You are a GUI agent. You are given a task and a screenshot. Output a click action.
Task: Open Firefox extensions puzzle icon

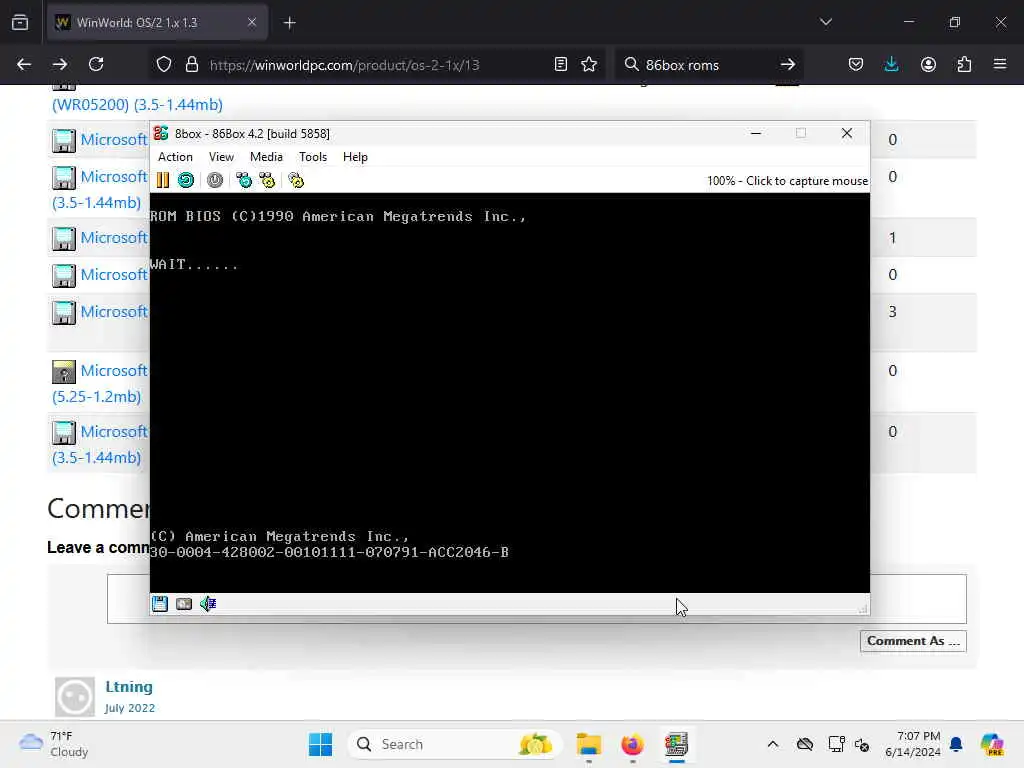pos(964,65)
